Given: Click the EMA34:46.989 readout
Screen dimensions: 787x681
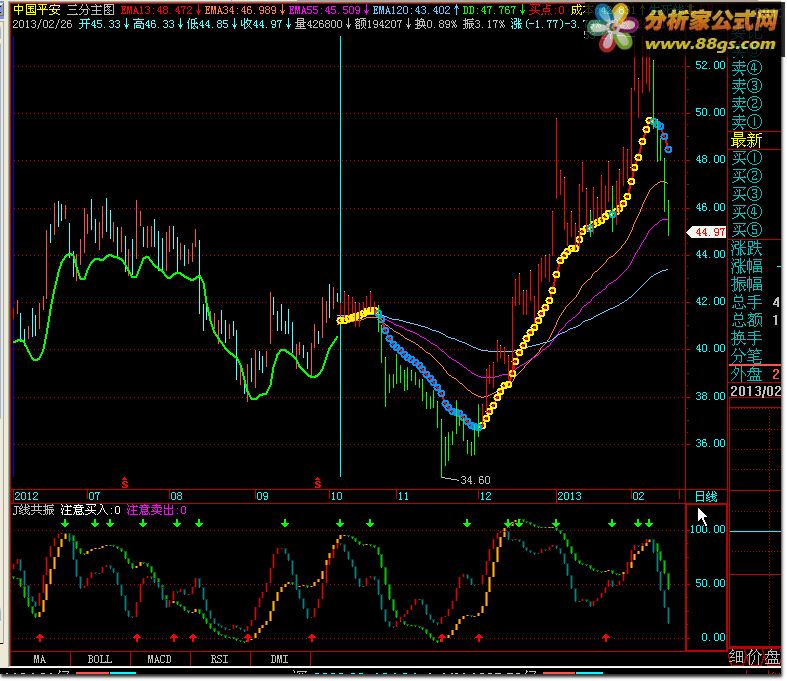Looking at the screenshot, I should [240, 10].
